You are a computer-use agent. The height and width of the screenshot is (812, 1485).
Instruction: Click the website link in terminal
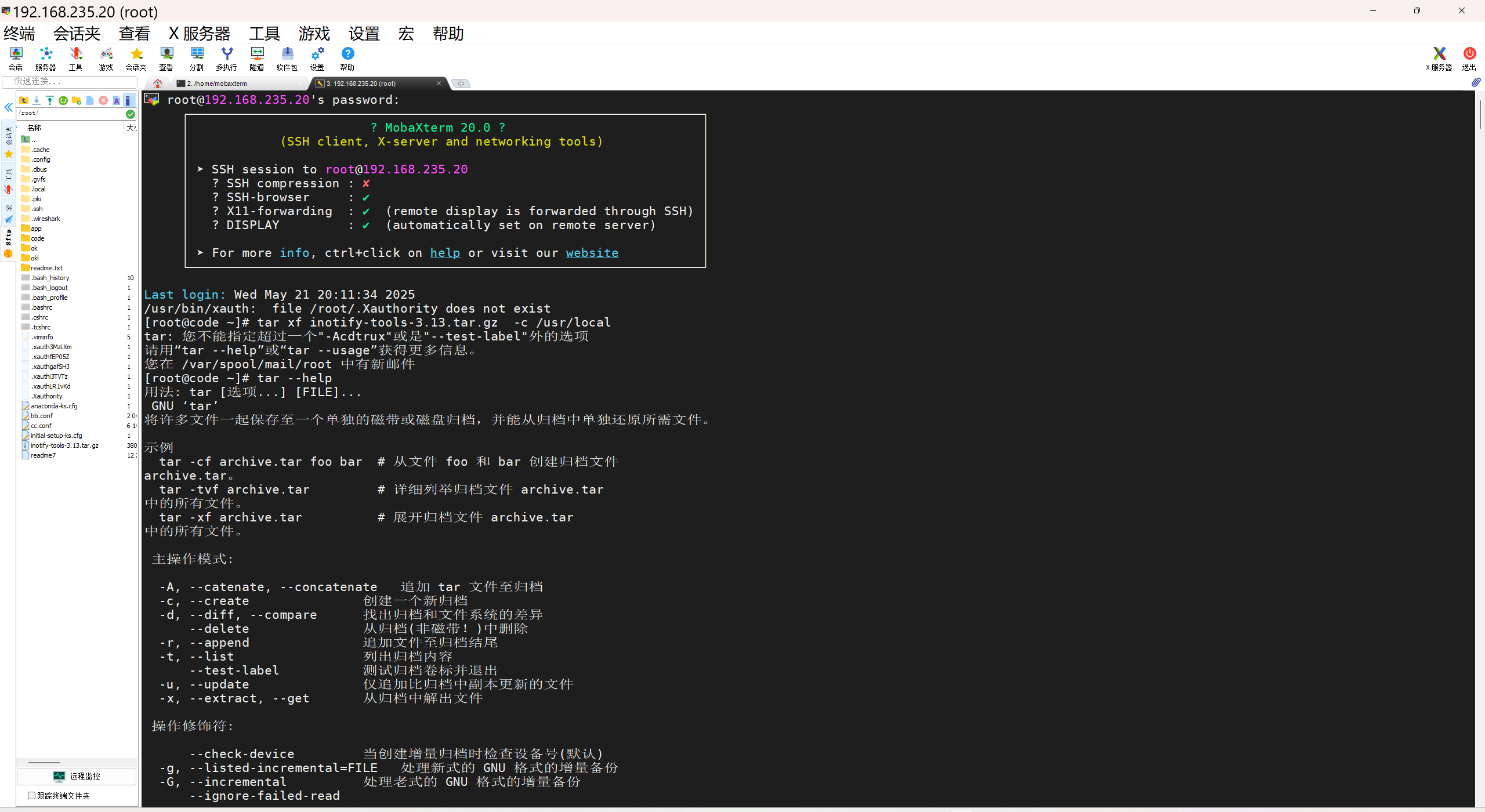[592, 253]
